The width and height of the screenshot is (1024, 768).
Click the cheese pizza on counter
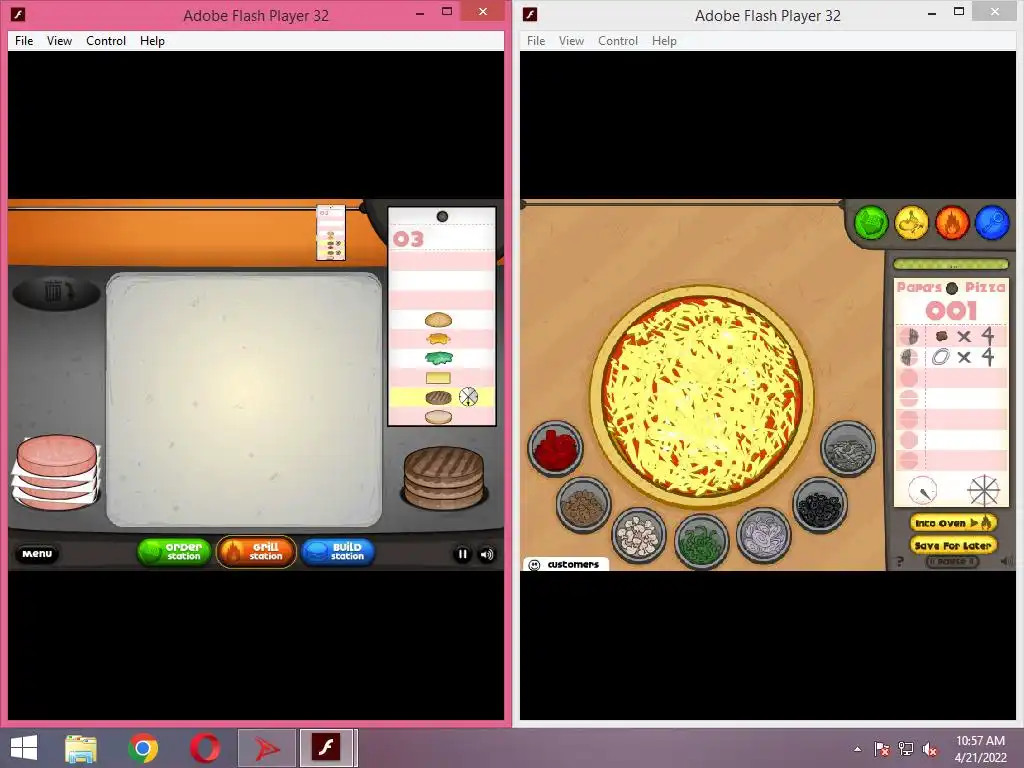click(701, 396)
